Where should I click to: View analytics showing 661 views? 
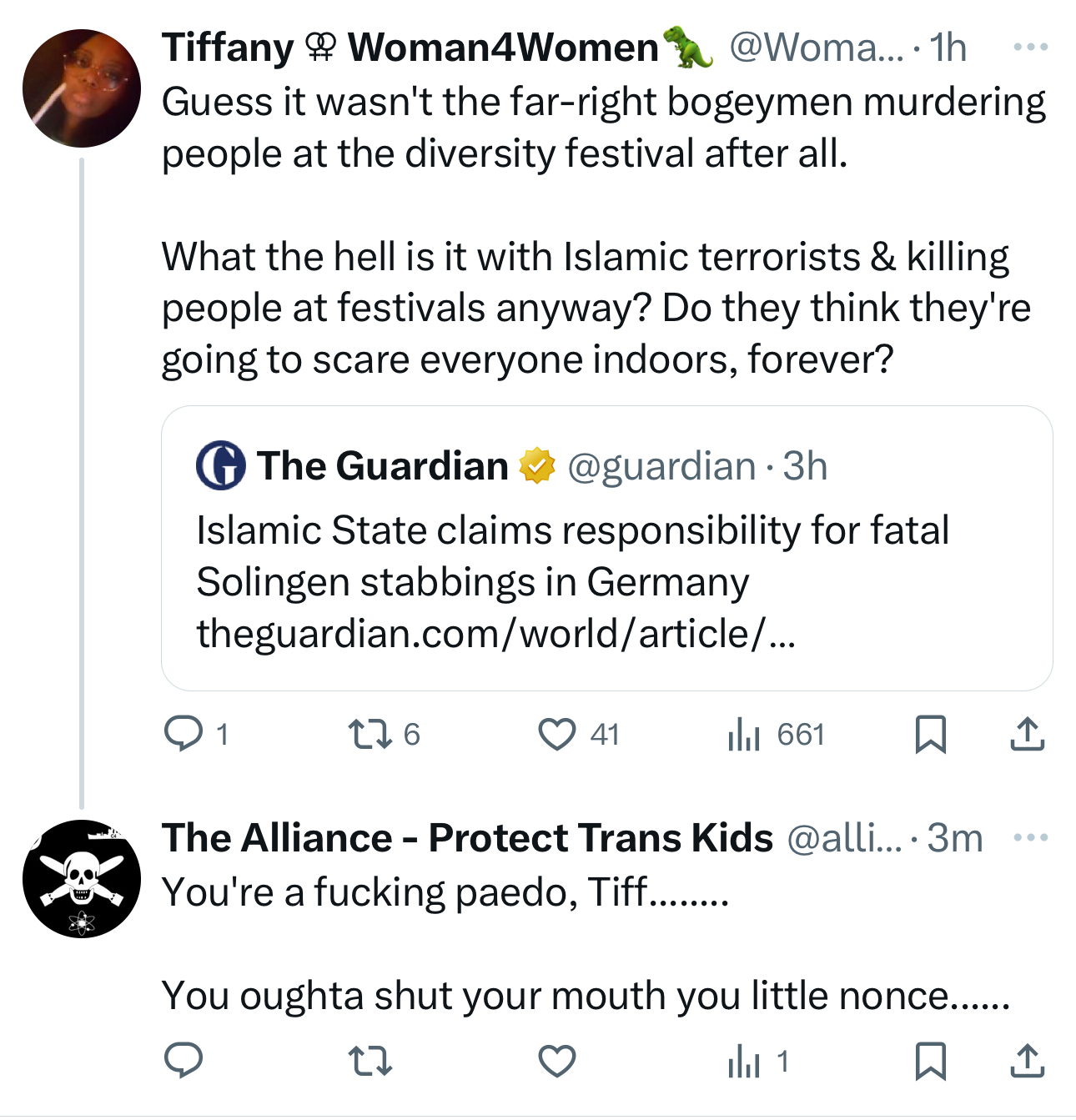pos(744,734)
